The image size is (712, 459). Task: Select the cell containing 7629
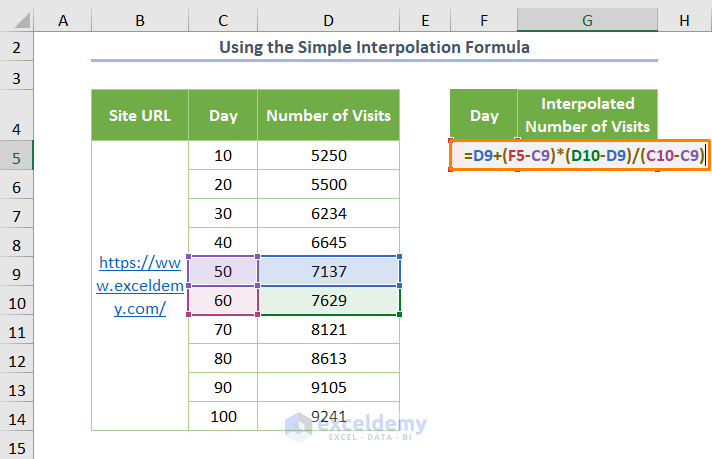tap(328, 300)
